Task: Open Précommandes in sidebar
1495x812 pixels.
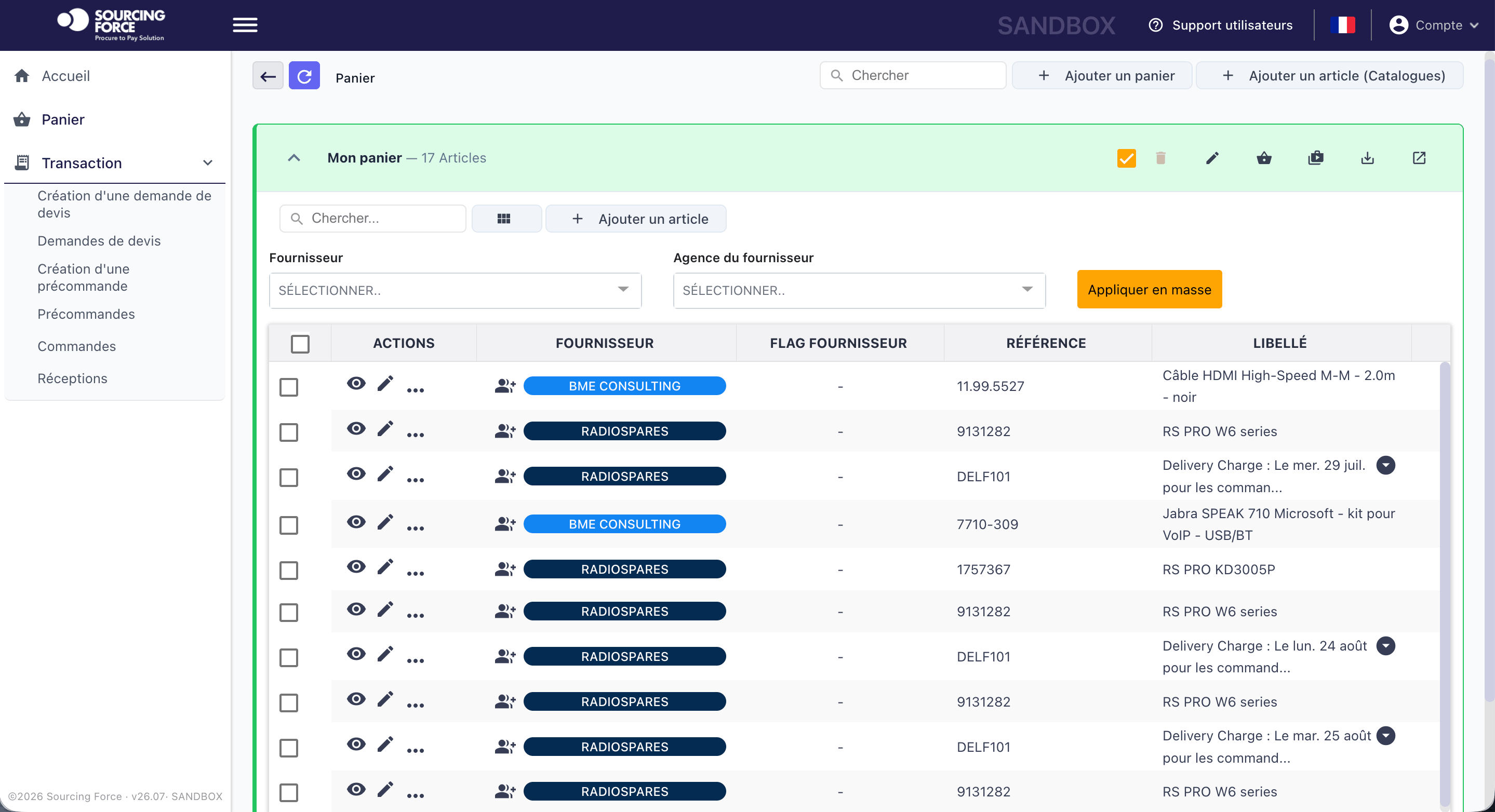Action: [x=86, y=314]
